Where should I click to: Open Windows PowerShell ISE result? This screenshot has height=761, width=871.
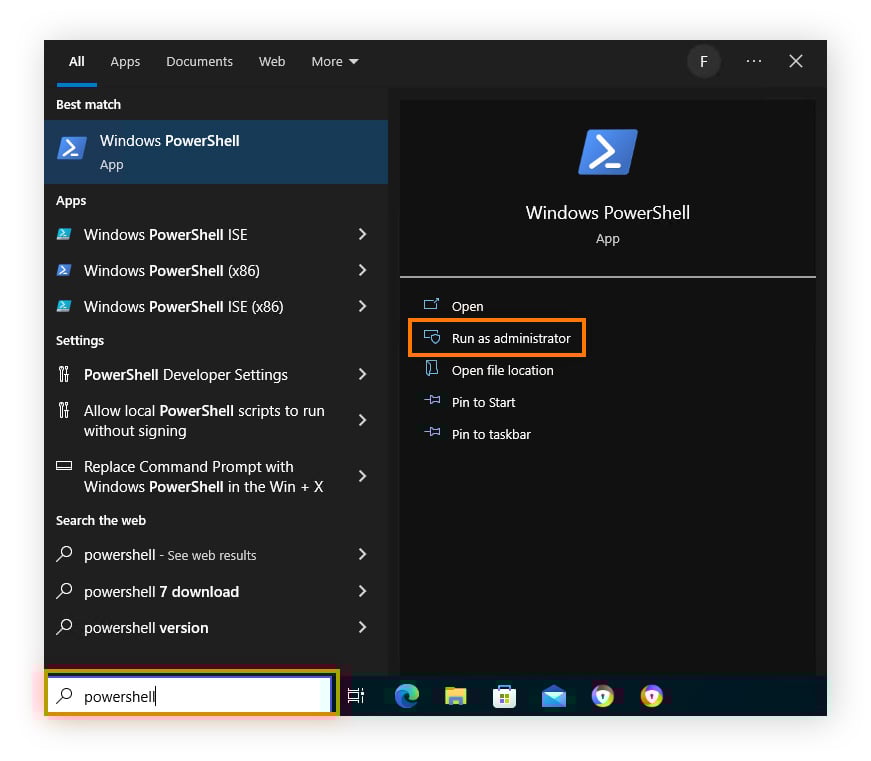tap(216, 234)
